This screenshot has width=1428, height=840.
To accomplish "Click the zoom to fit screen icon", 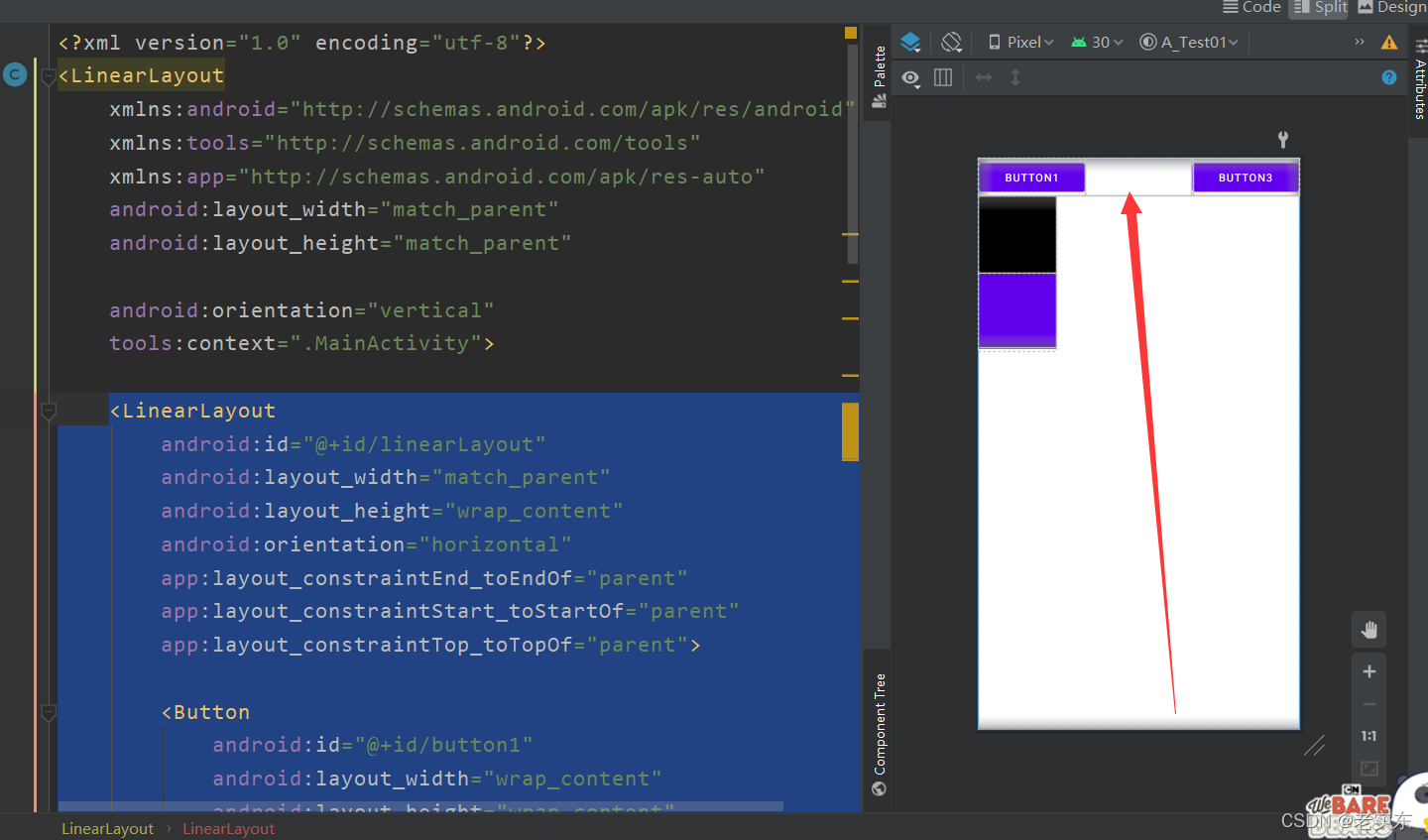I will click(x=1368, y=769).
